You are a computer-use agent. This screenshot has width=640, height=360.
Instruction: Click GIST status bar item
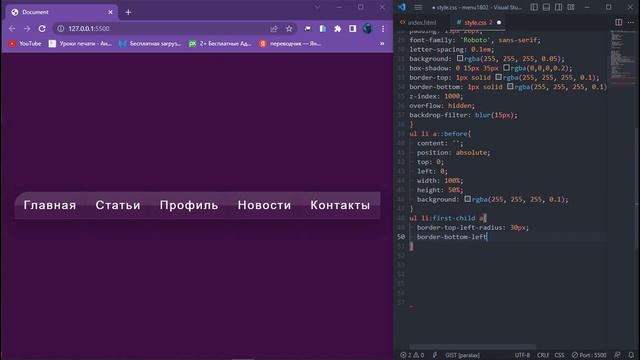click(x=462, y=355)
